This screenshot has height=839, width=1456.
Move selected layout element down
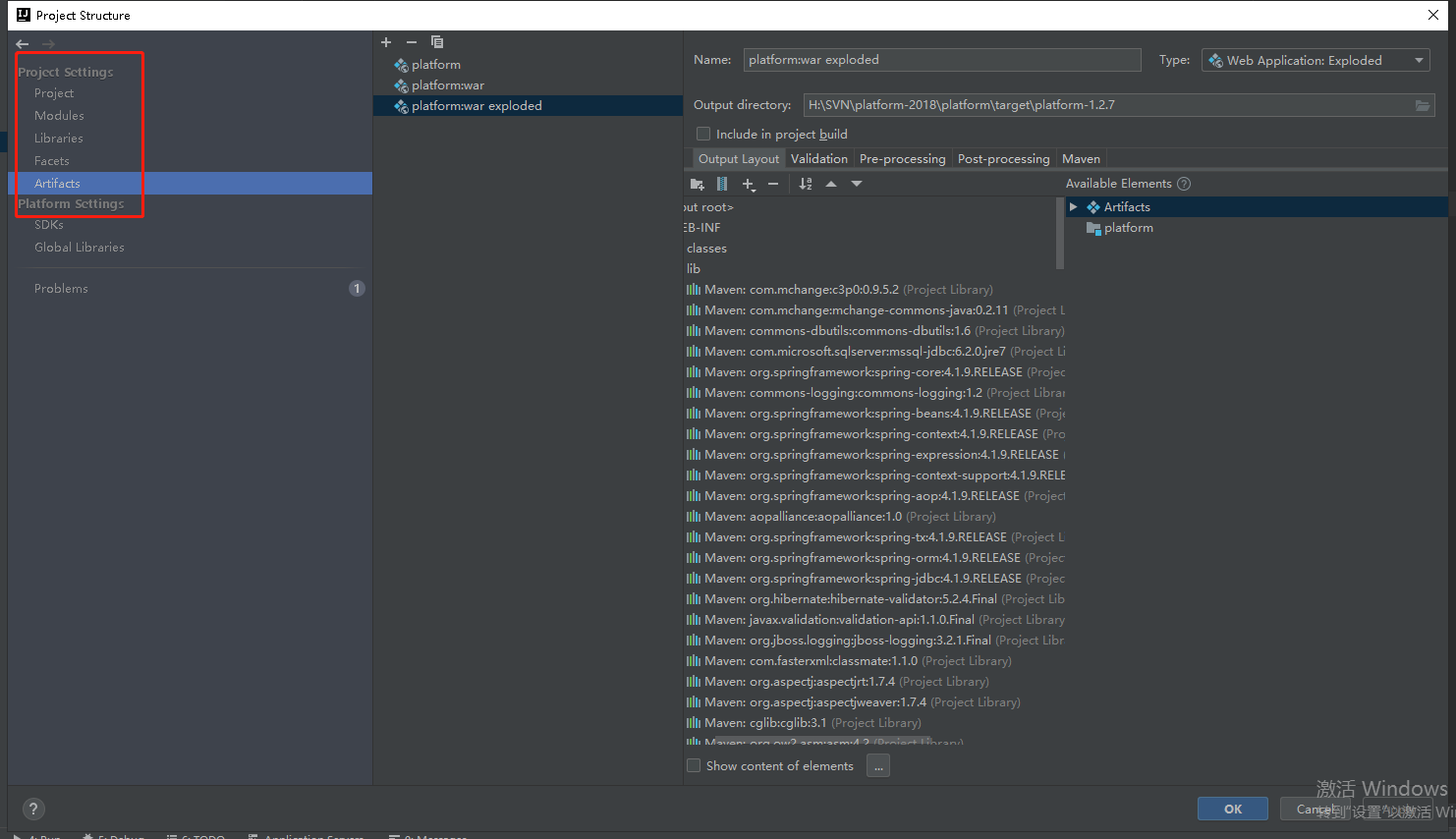(x=857, y=184)
